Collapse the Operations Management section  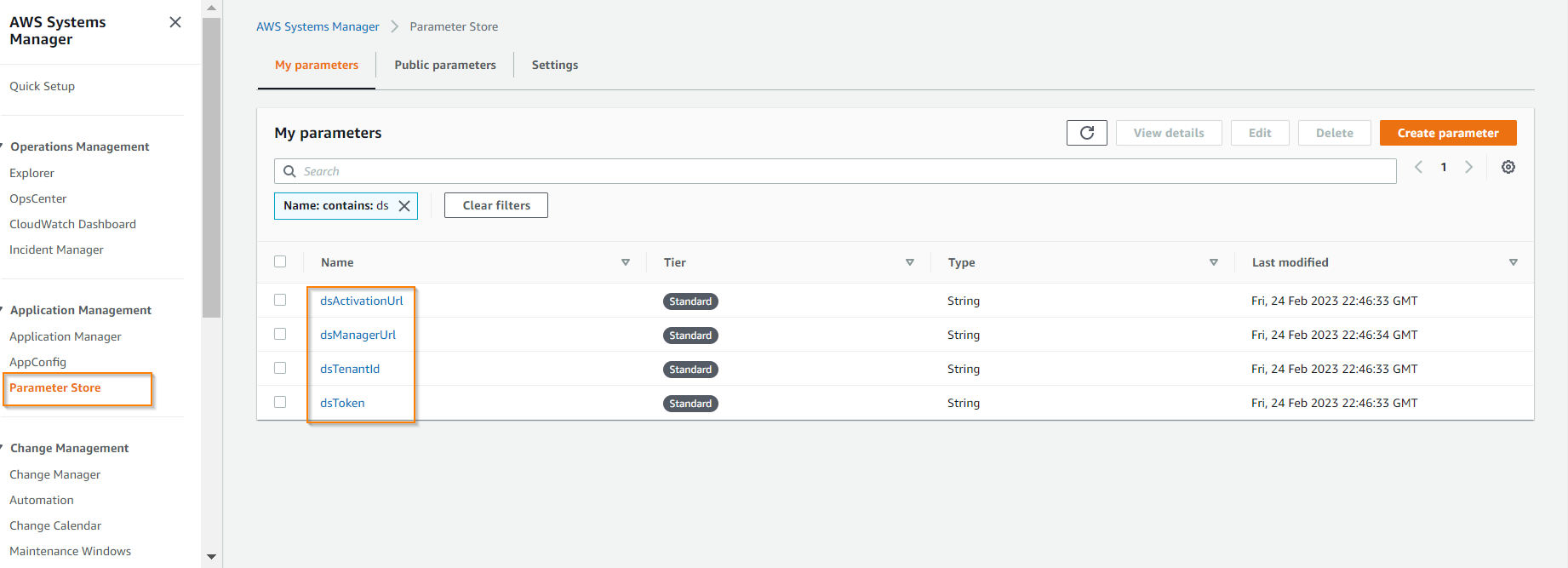click(3, 146)
